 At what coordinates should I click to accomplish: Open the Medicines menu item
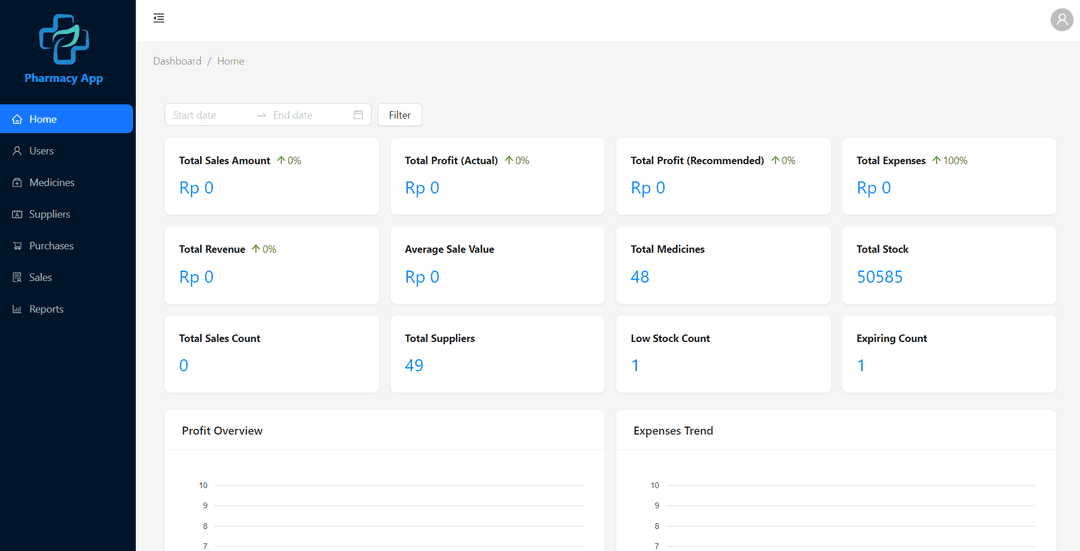point(52,183)
